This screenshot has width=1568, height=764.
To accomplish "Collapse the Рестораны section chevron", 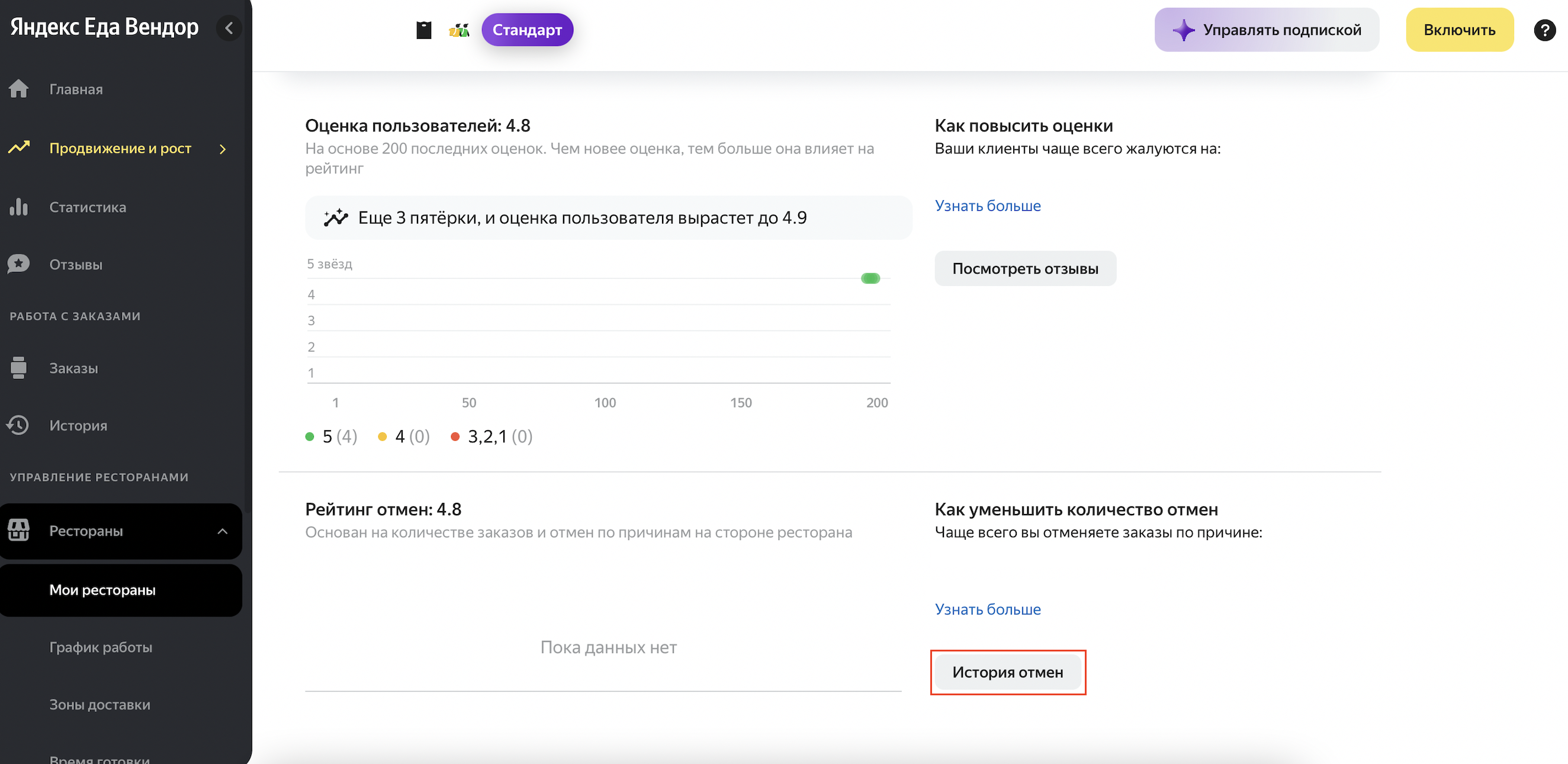I will coord(223,531).
